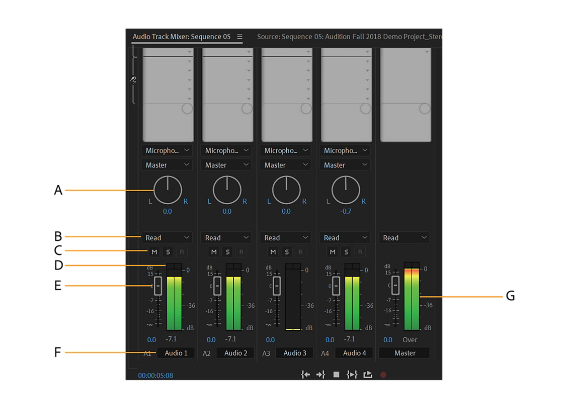Enable record on Audio 3 track
This screenshot has width=562, height=396.
[300, 252]
